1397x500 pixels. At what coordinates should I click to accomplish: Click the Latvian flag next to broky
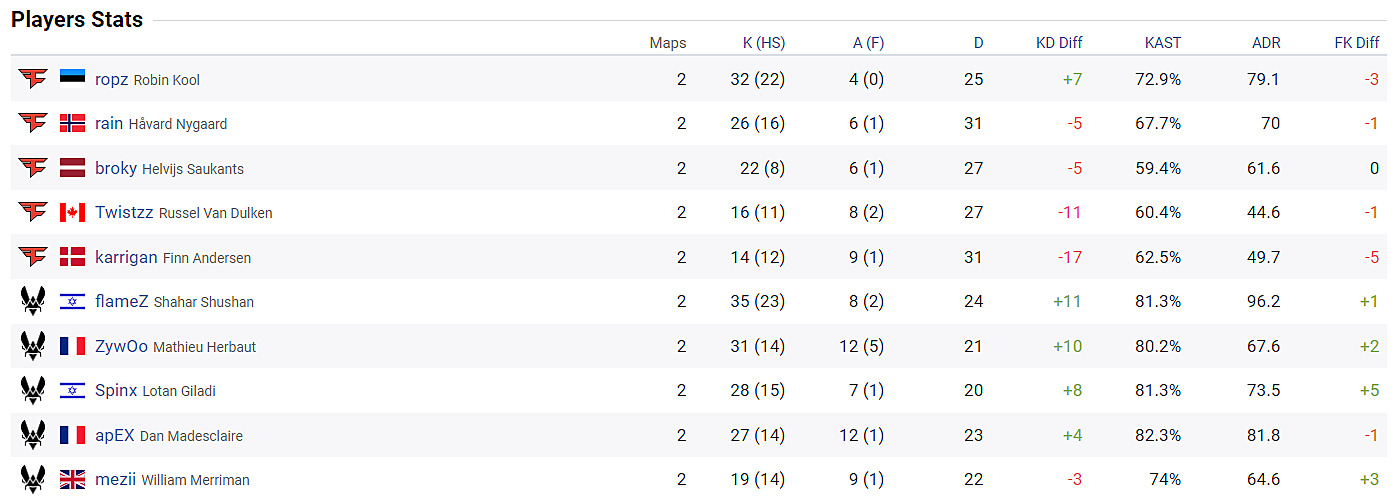click(72, 168)
